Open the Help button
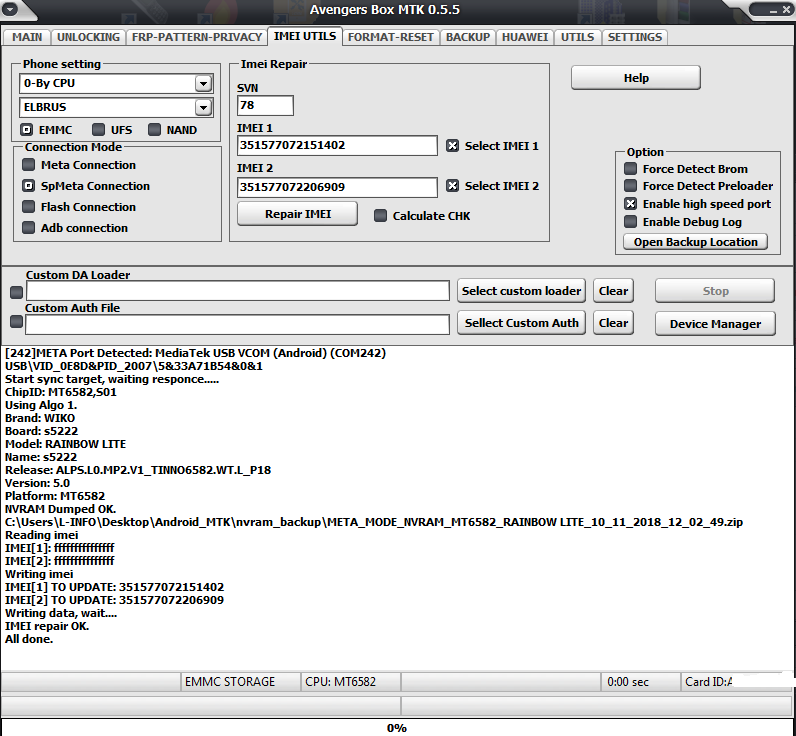 click(636, 78)
